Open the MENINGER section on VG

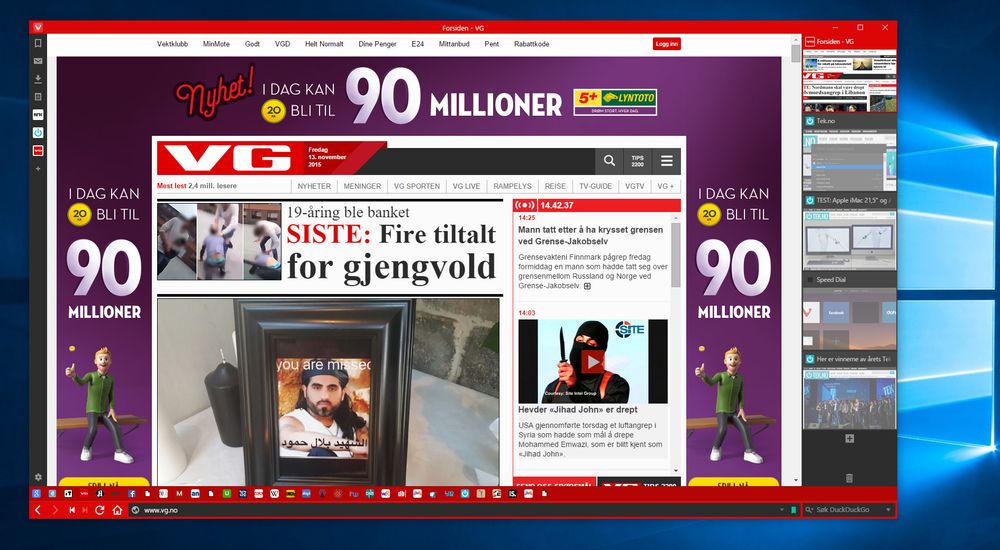(362, 186)
